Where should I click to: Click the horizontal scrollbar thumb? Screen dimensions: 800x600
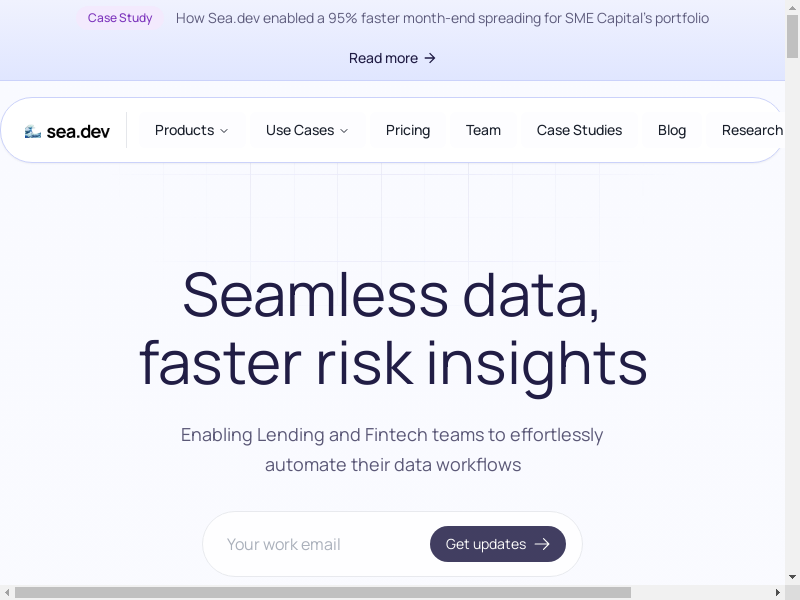point(322,592)
